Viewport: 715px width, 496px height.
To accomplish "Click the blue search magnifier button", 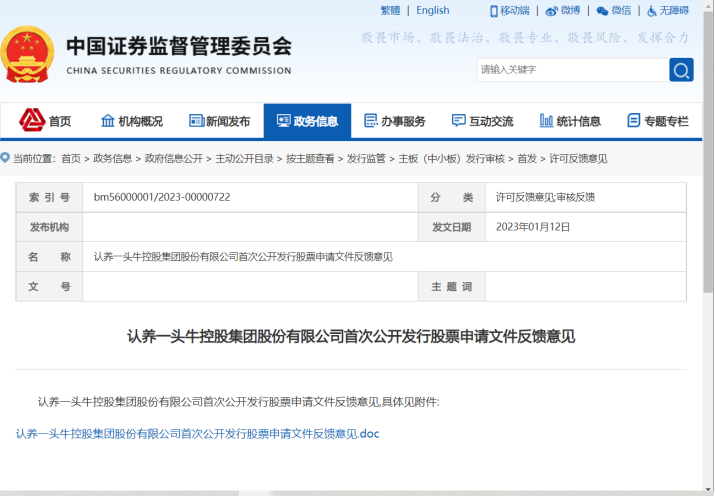I will (x=681, y=70).
